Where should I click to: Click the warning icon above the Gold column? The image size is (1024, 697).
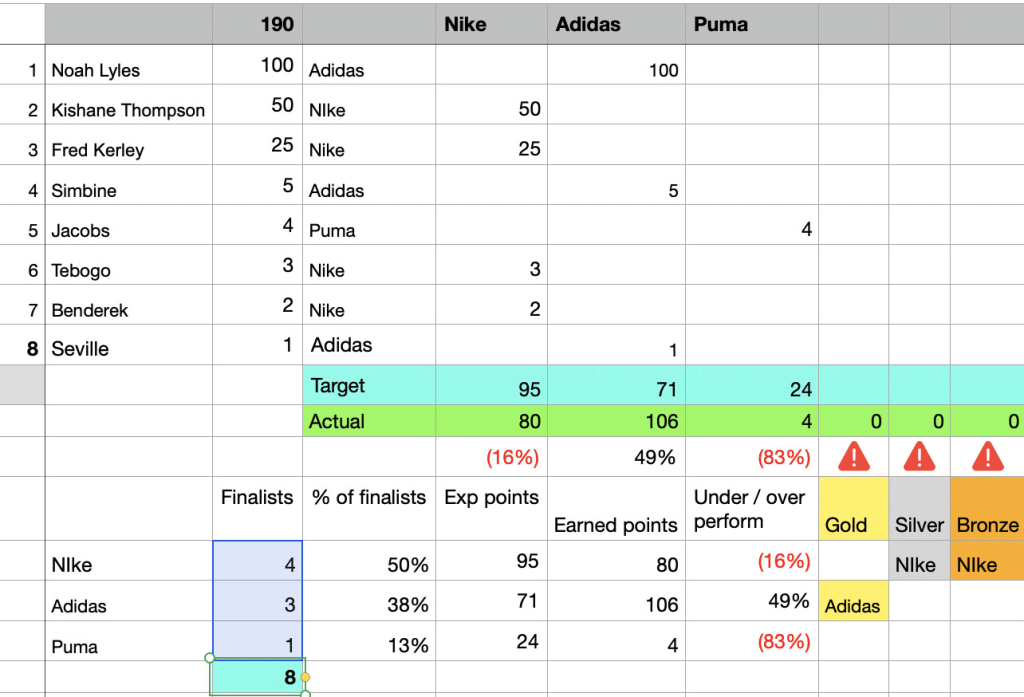click(x=853, y=457)
